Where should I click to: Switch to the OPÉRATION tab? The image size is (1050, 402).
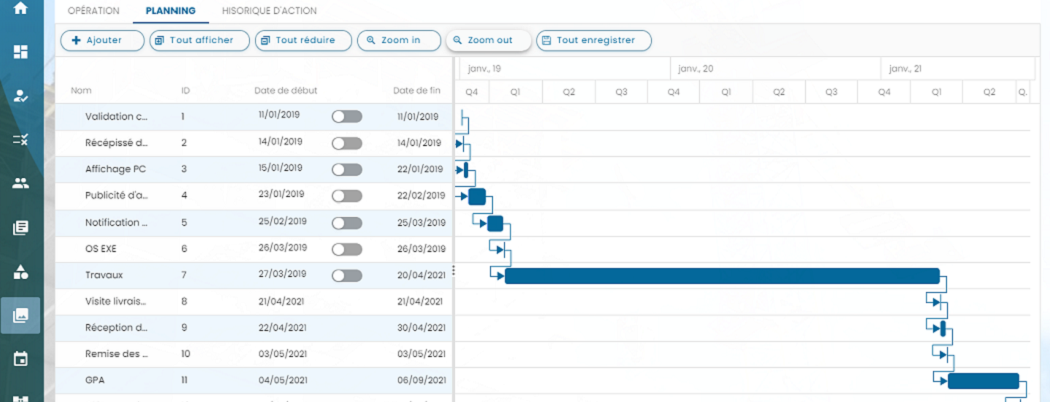pyautogui.click(x=94, y=11)
